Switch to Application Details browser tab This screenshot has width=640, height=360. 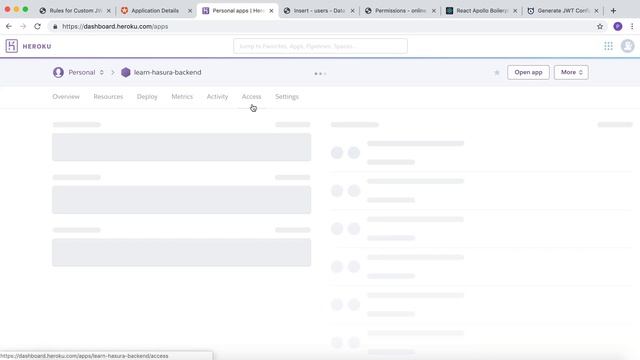click(155, 11)
